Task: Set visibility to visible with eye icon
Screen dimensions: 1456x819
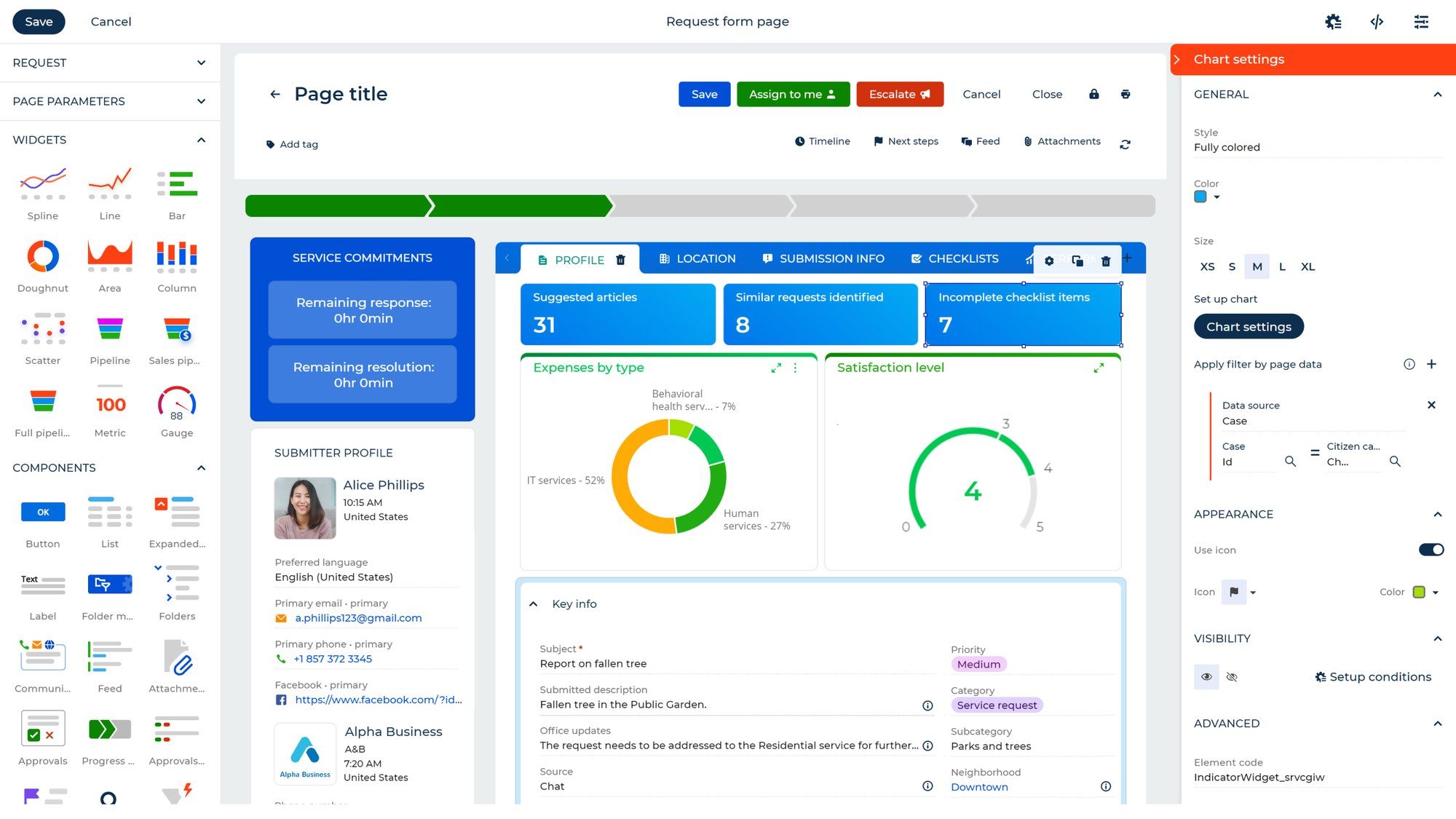Action: pos(1206,677)
